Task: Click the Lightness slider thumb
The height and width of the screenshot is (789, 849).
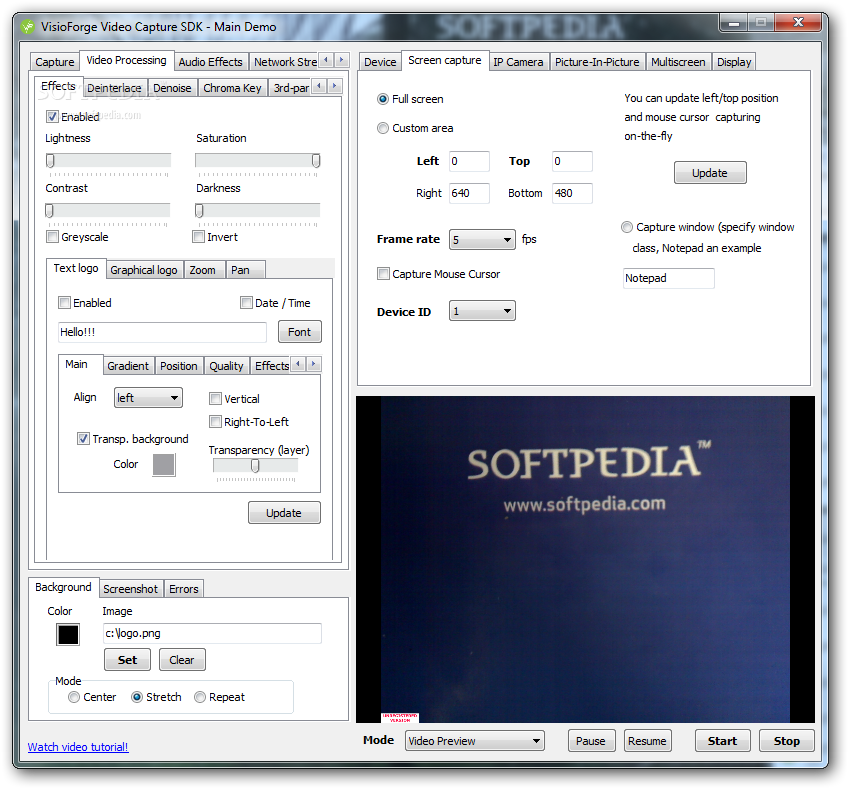Action: [x=50, y=161]
